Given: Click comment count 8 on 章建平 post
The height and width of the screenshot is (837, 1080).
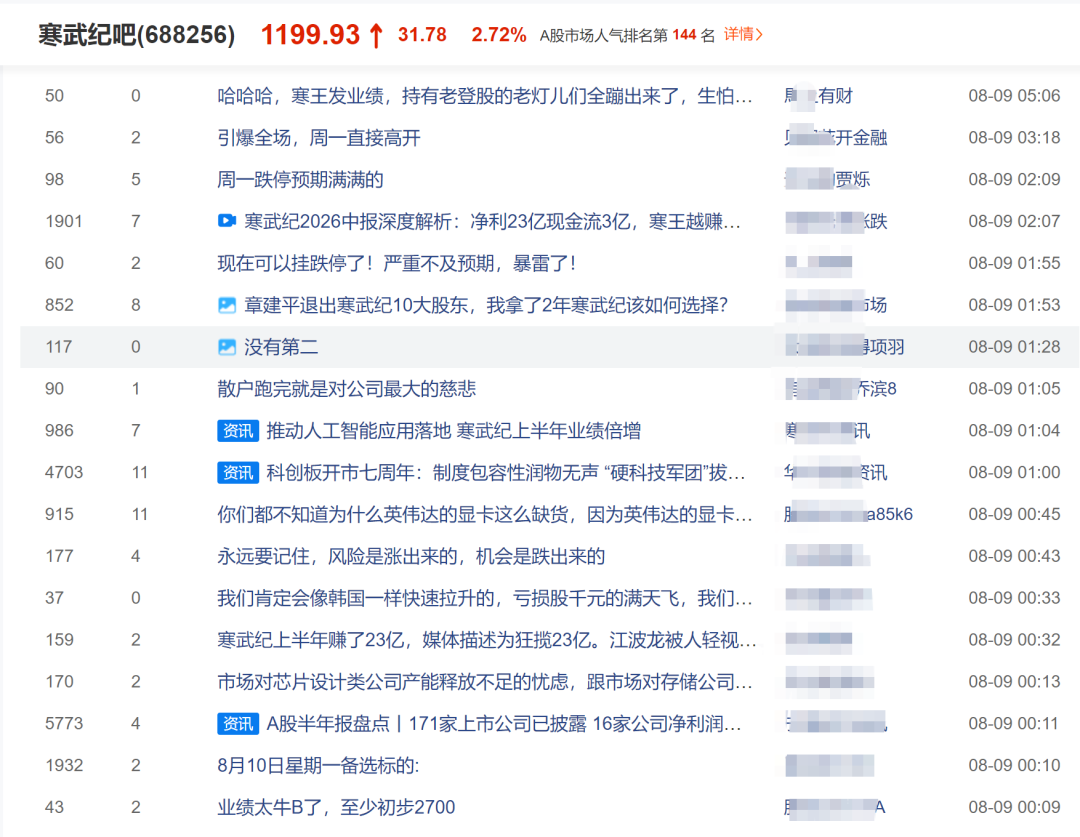Looking at the screenshot, I should click(x=136, y=305).
